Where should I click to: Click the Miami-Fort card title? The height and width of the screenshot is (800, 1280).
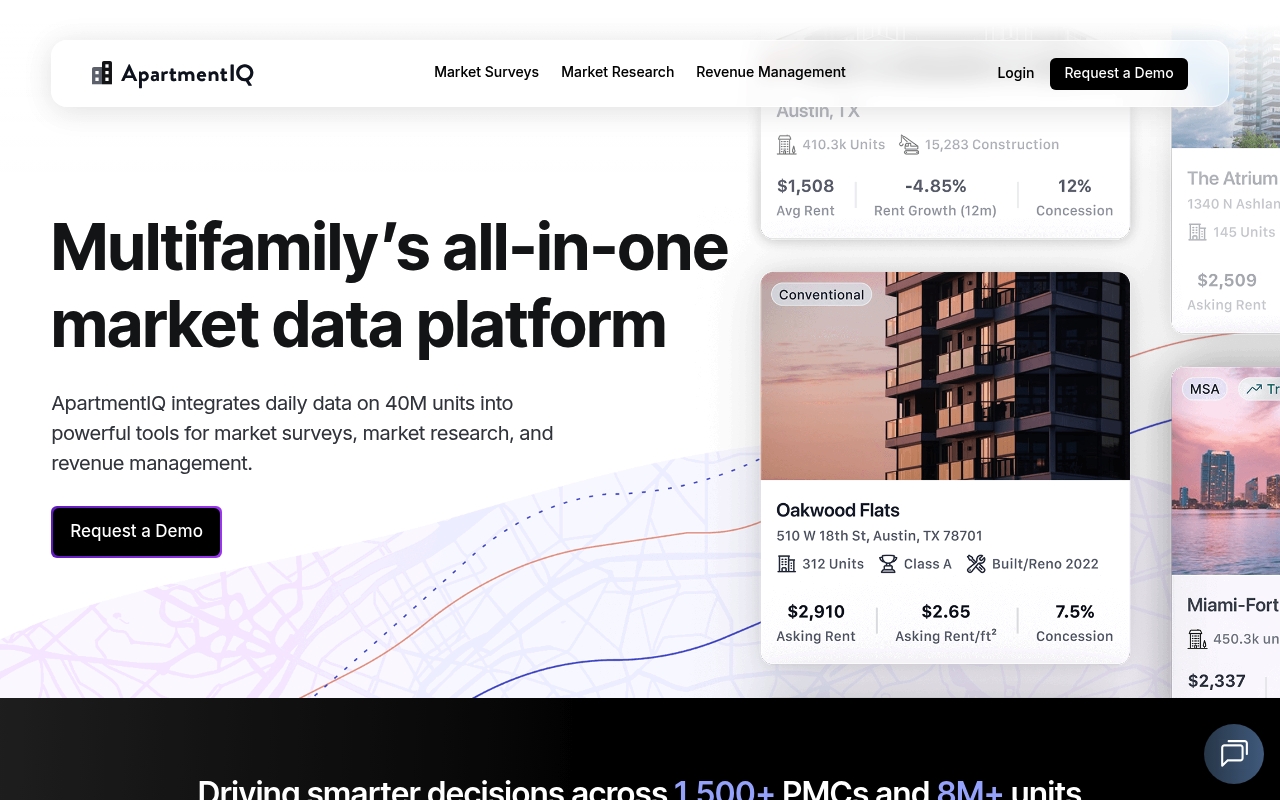pos(1233,605)
